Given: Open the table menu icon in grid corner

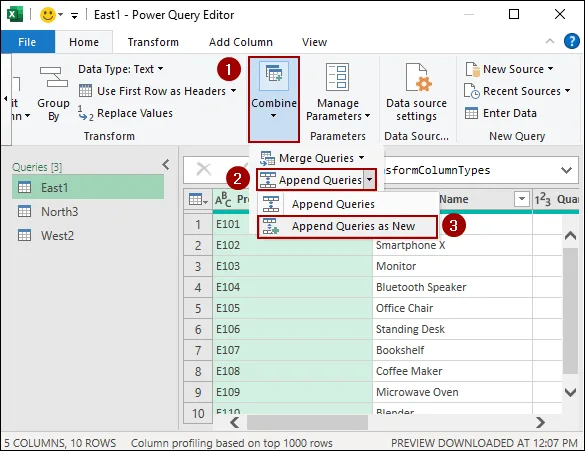Looking at the screenshot, I should [x=198, y=200].
